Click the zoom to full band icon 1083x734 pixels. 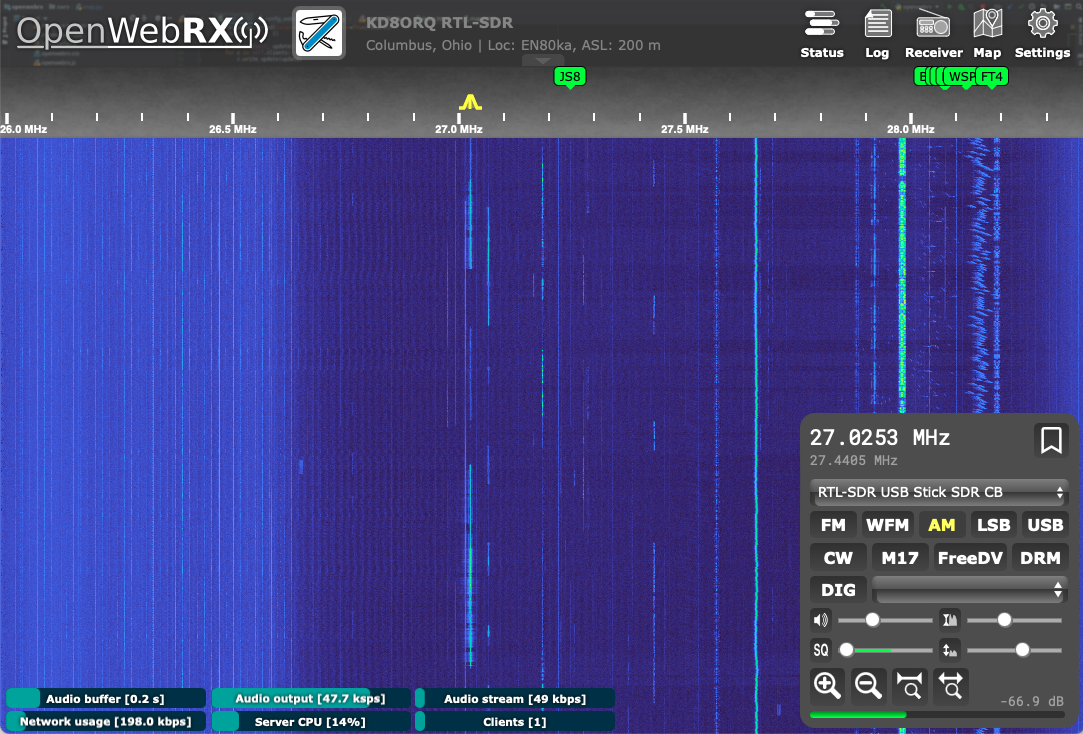point(950,685)
